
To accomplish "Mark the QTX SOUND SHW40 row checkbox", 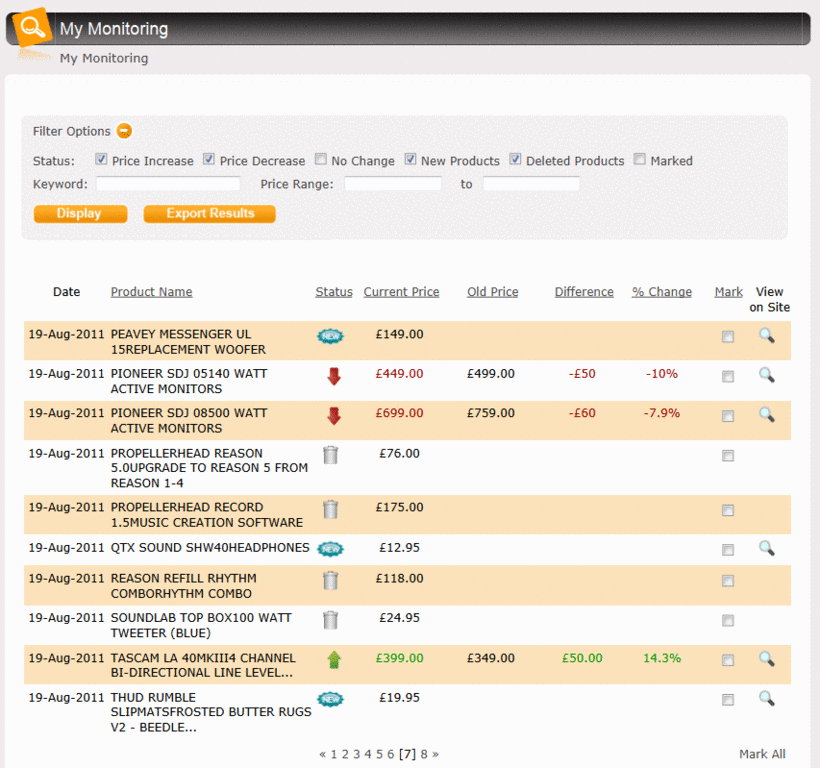I will coord(728,550).
